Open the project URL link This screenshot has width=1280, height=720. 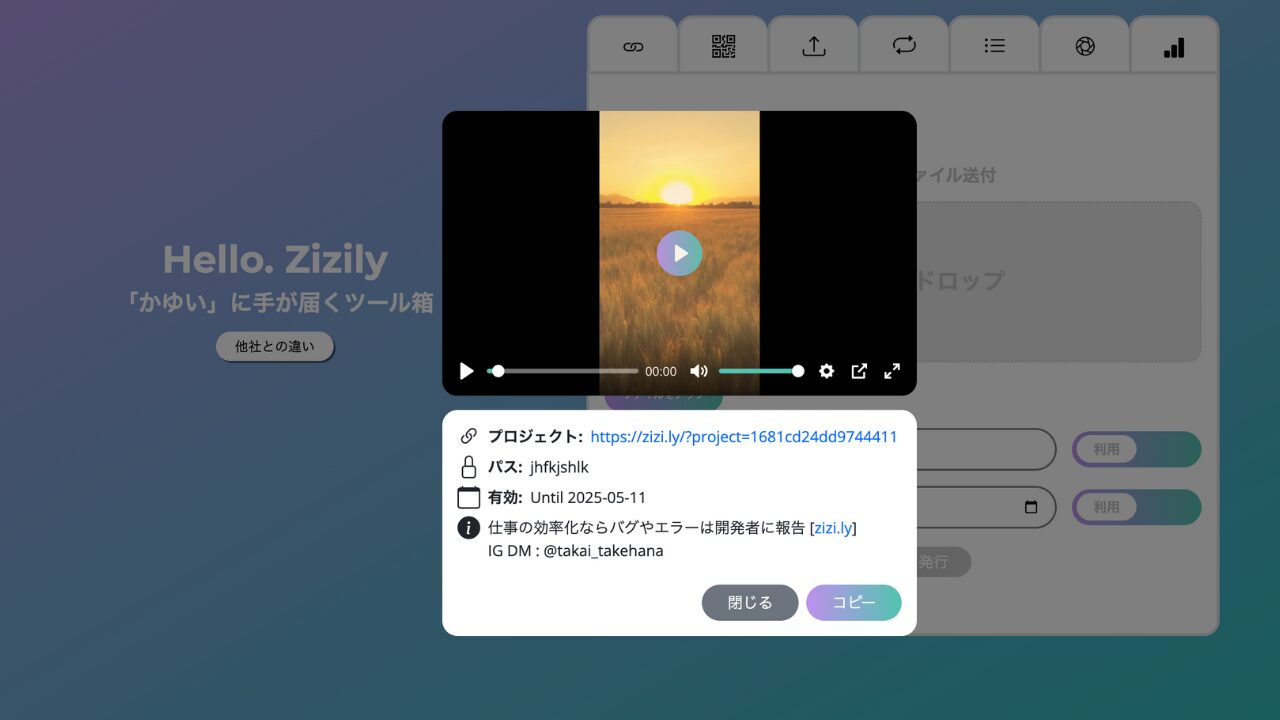click(x=743, y=437)
